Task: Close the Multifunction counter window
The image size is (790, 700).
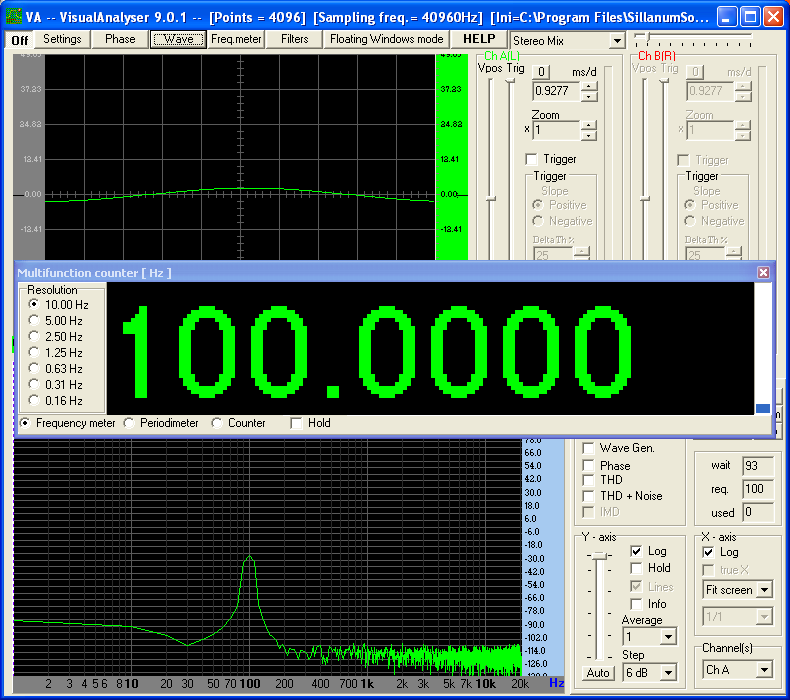Action: point(763,272)
